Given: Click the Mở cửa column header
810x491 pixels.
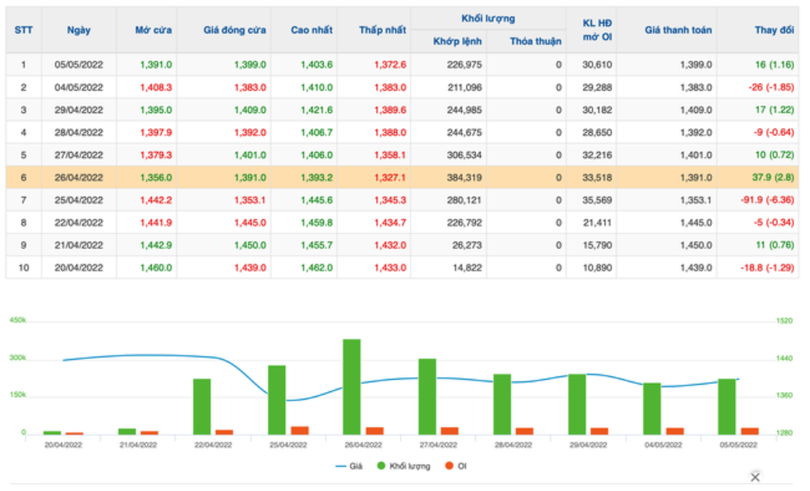Looking at the screenshot, I should click(x=151, y=30).
